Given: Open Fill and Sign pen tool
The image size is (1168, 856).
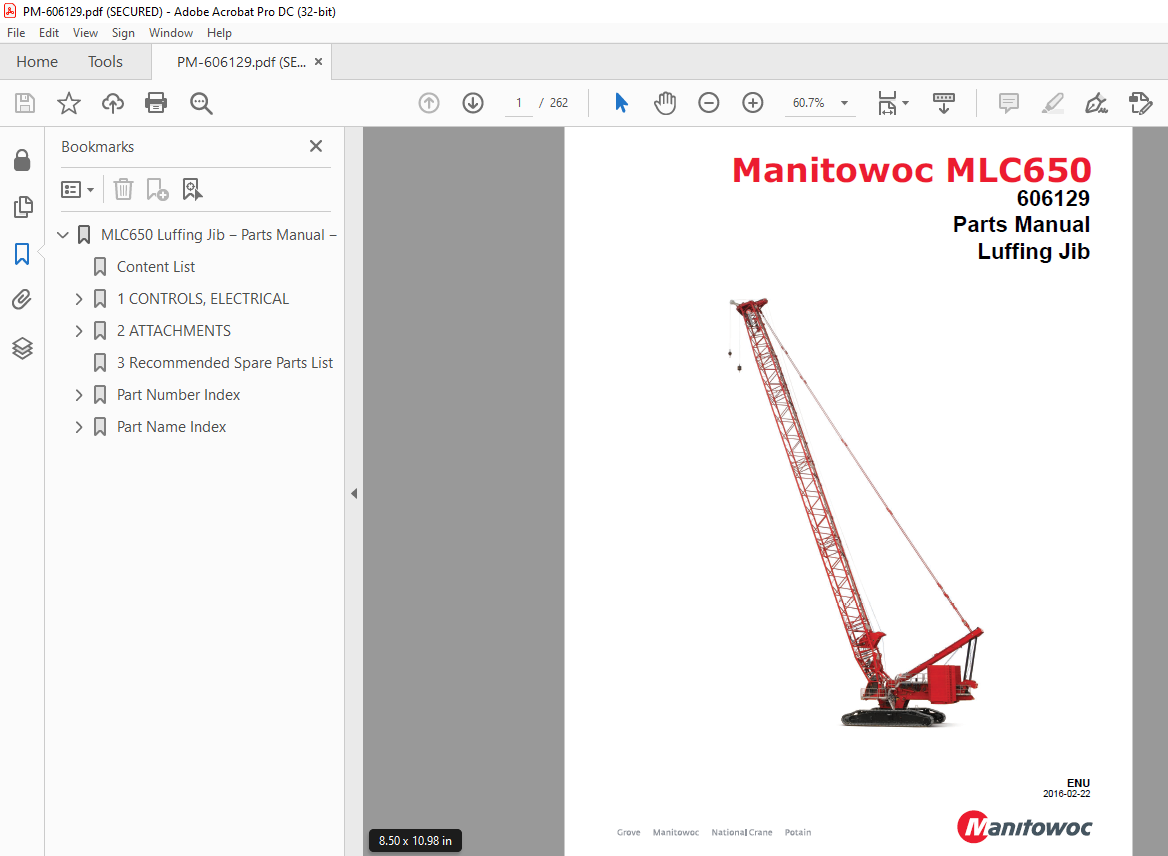Looking at the screenshot, I should (1096, 103).
